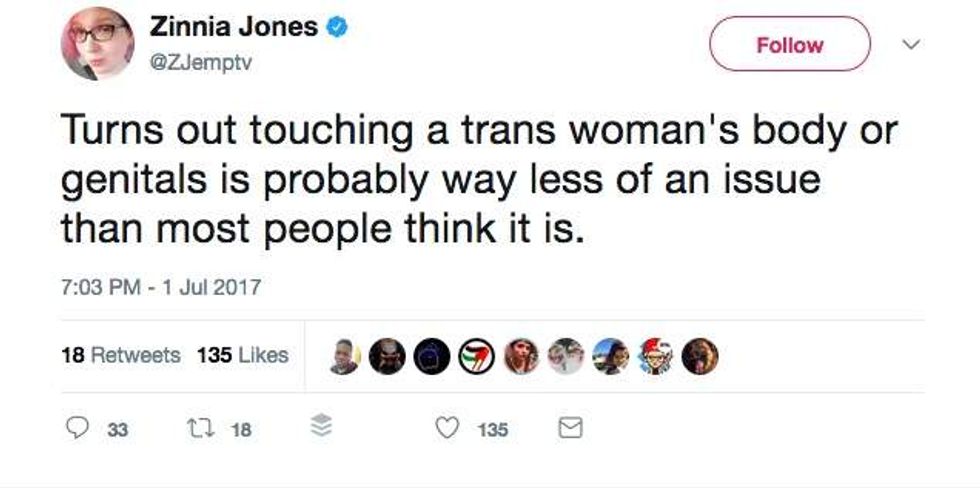Follow Zinnia Jones
The image size is (980, 488).
[789, 45]
